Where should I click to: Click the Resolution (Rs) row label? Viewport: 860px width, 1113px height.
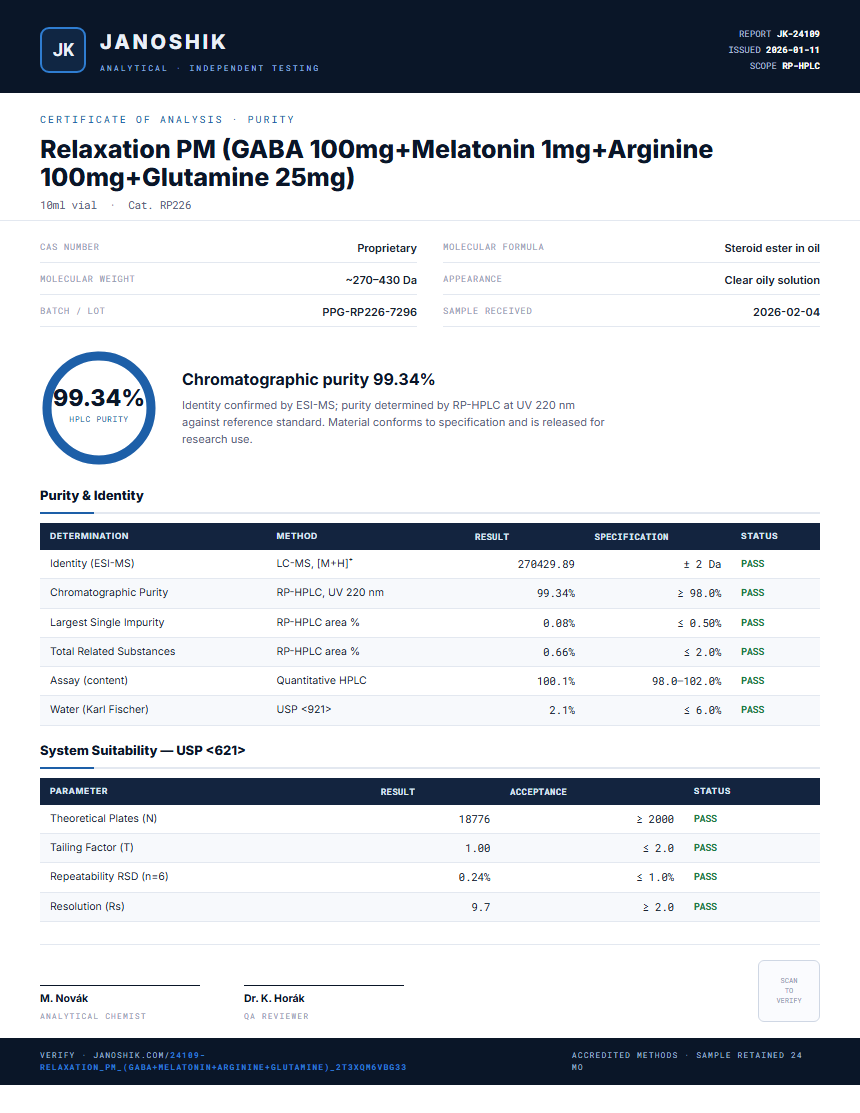click(x=87, y=906)
